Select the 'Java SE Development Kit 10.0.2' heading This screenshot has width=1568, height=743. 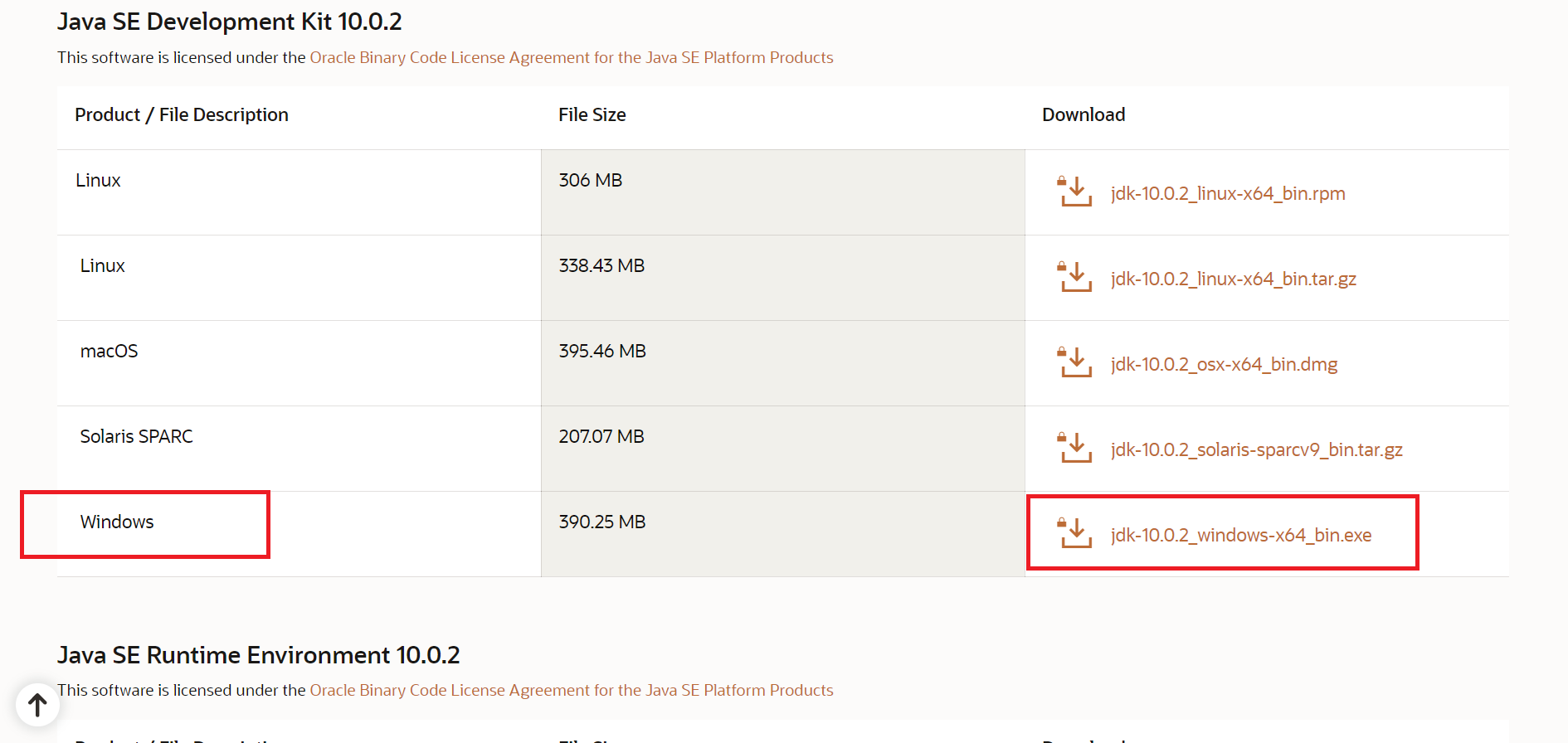[x=230, y=22]
